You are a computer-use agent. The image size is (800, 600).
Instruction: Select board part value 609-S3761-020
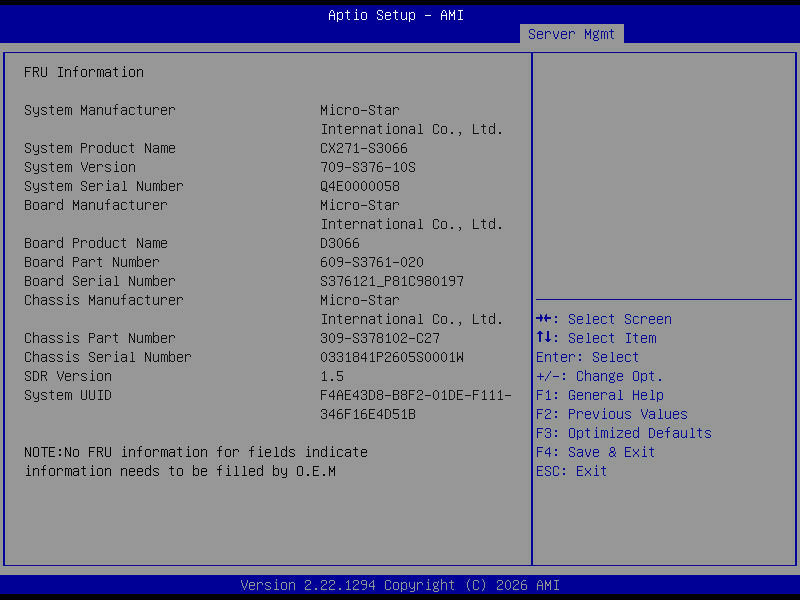pyautogui.click(x=372, y=262)
